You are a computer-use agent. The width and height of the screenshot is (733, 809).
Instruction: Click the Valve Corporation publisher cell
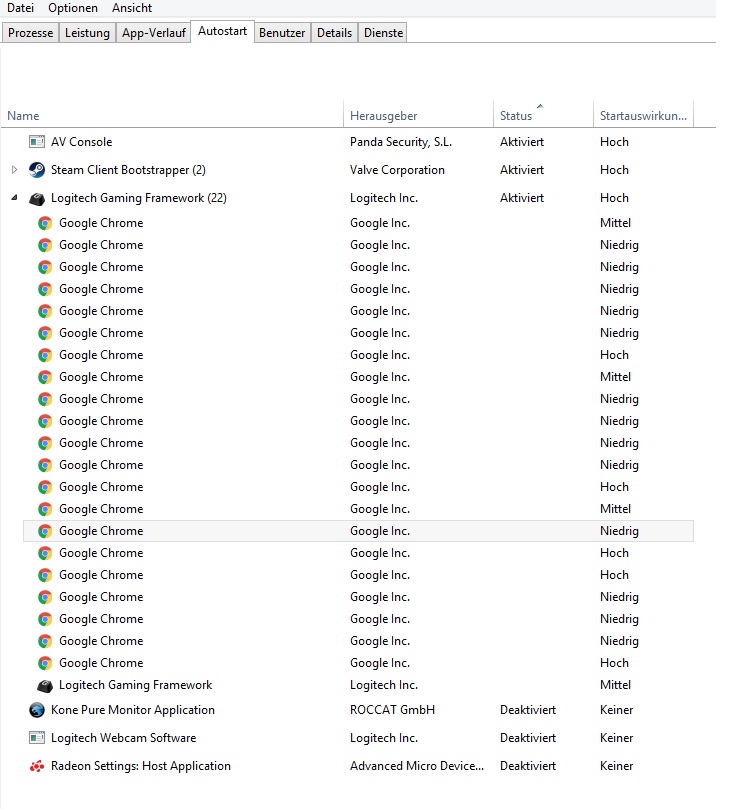[397, 170]
